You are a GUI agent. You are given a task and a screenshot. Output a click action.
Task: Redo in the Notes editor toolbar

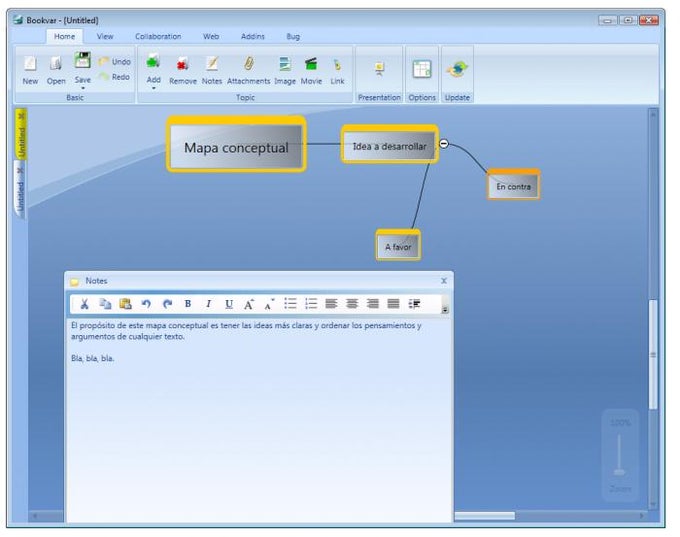coord(167,304)
